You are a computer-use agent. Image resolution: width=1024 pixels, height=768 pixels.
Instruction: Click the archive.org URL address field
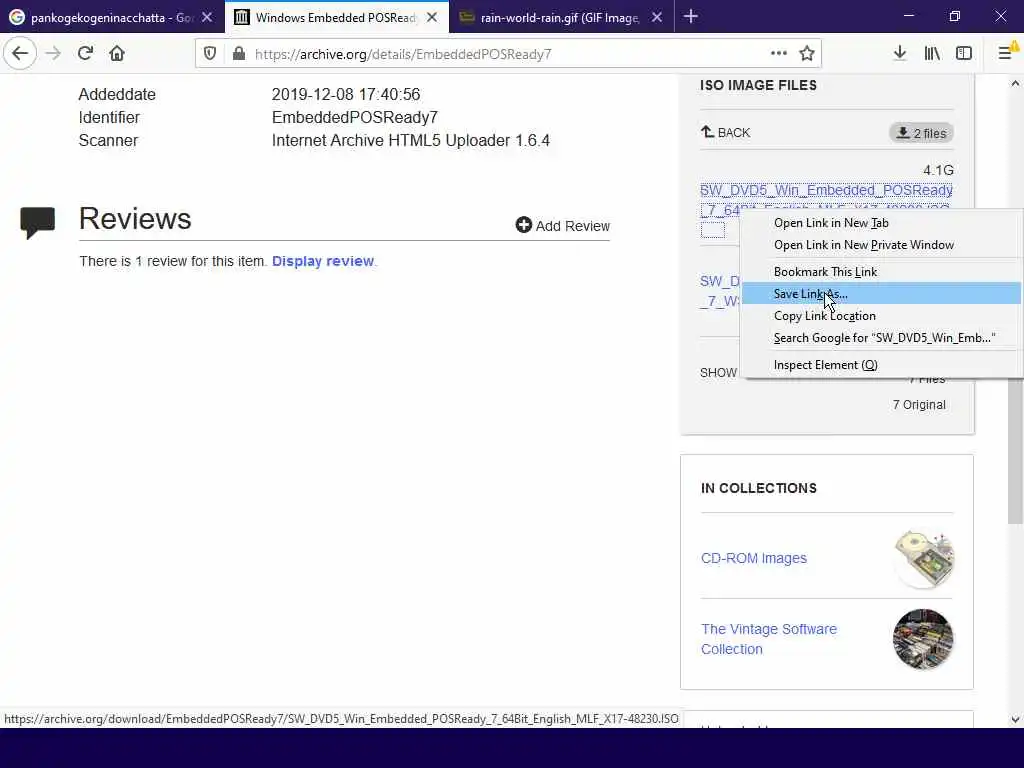point(509,54)
